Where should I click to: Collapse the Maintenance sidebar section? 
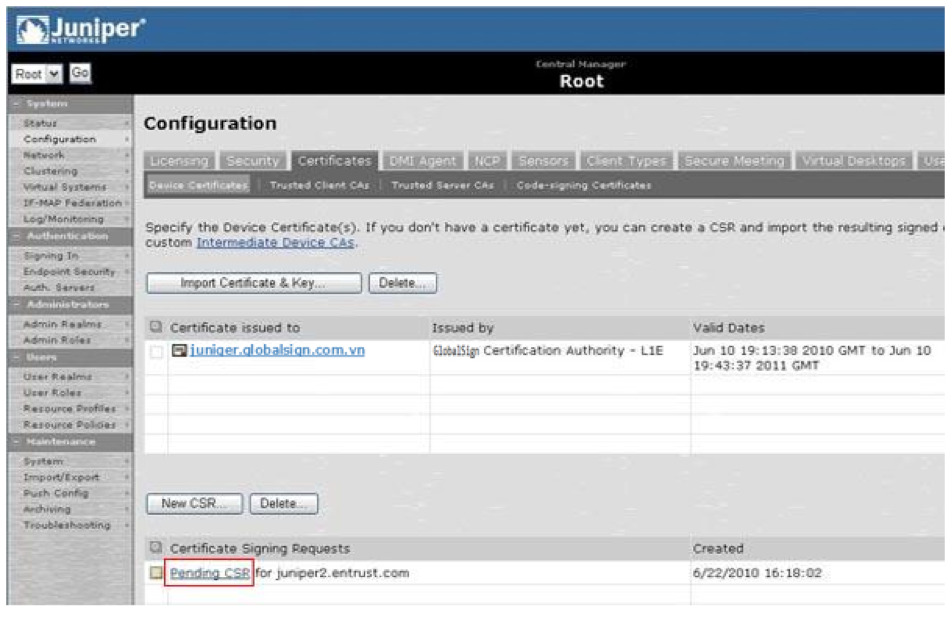point(16,441)
